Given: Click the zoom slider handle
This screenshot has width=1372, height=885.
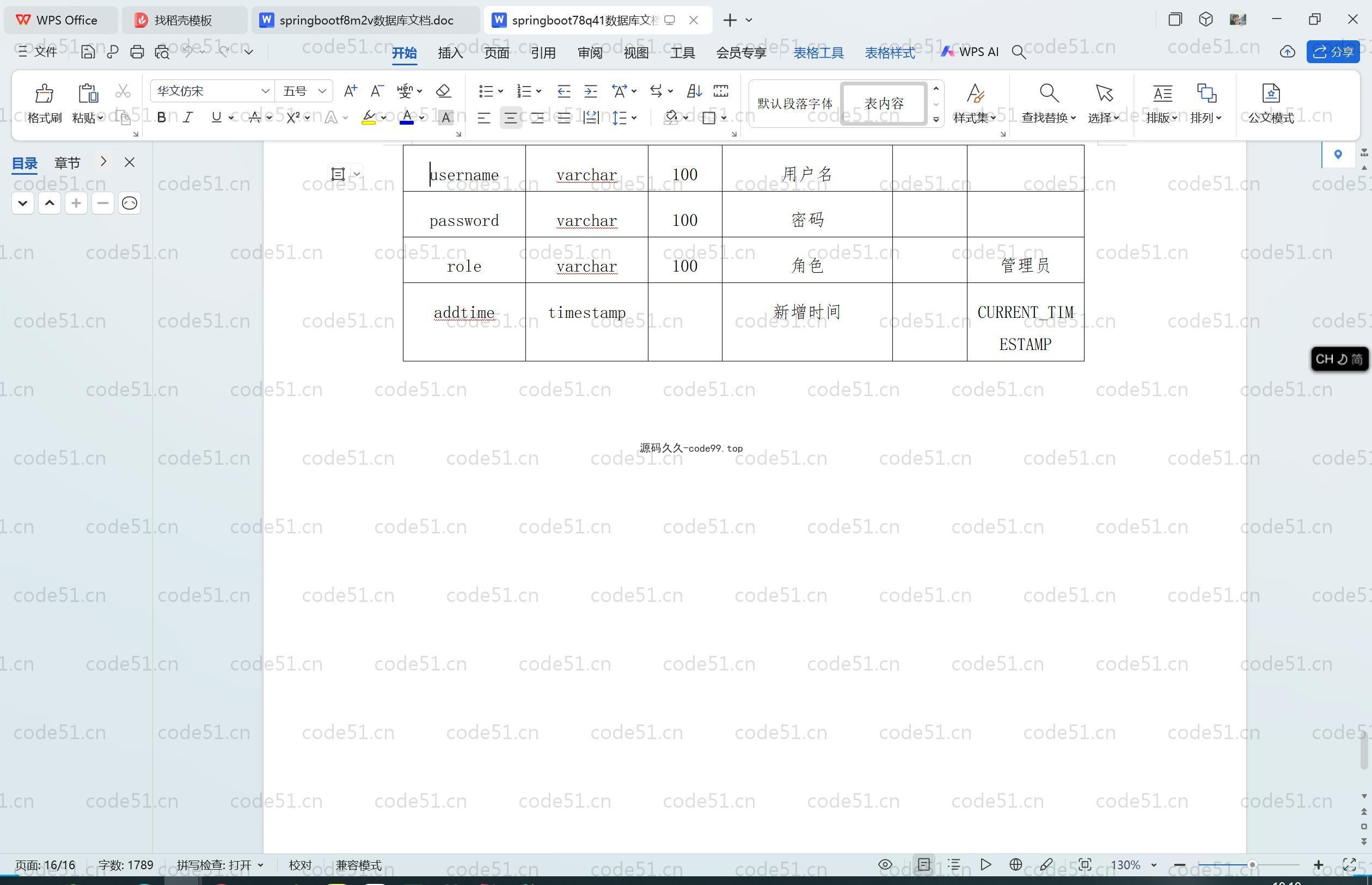Looking at the screenshot, I should [1251, 864].
